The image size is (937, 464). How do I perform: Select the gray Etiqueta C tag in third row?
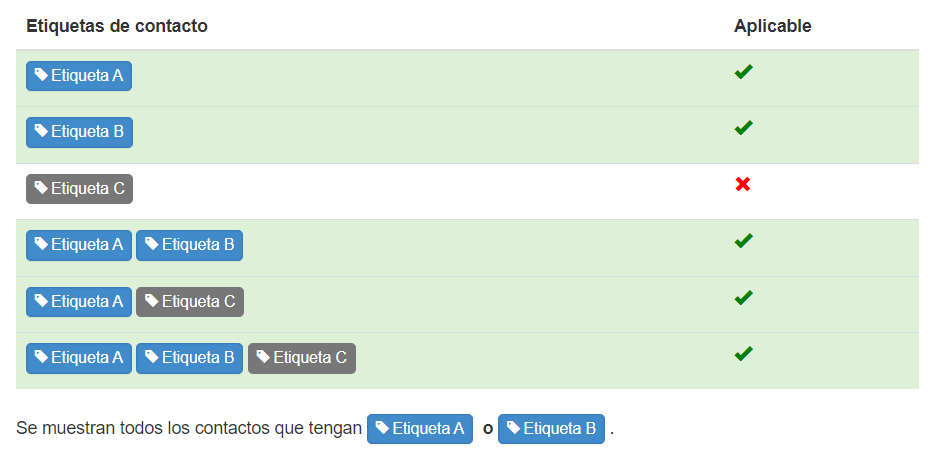tap(79, 189)
